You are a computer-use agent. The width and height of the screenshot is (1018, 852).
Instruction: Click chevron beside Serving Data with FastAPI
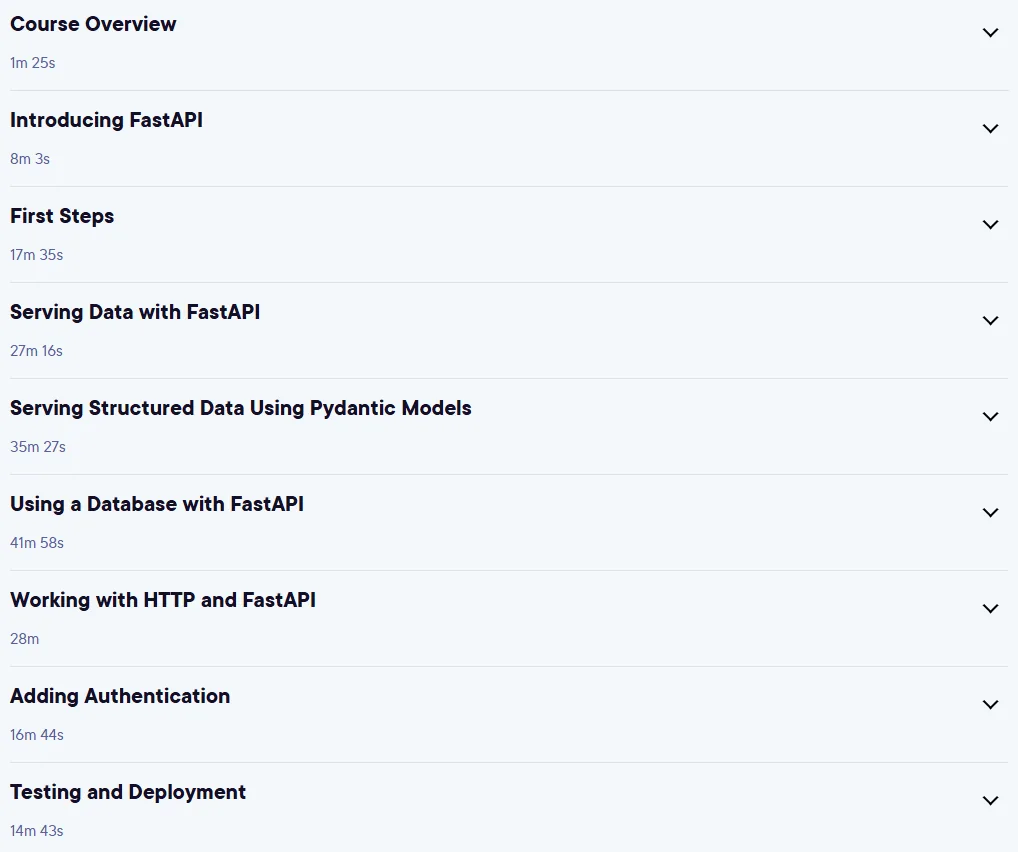tap(990, 321)
